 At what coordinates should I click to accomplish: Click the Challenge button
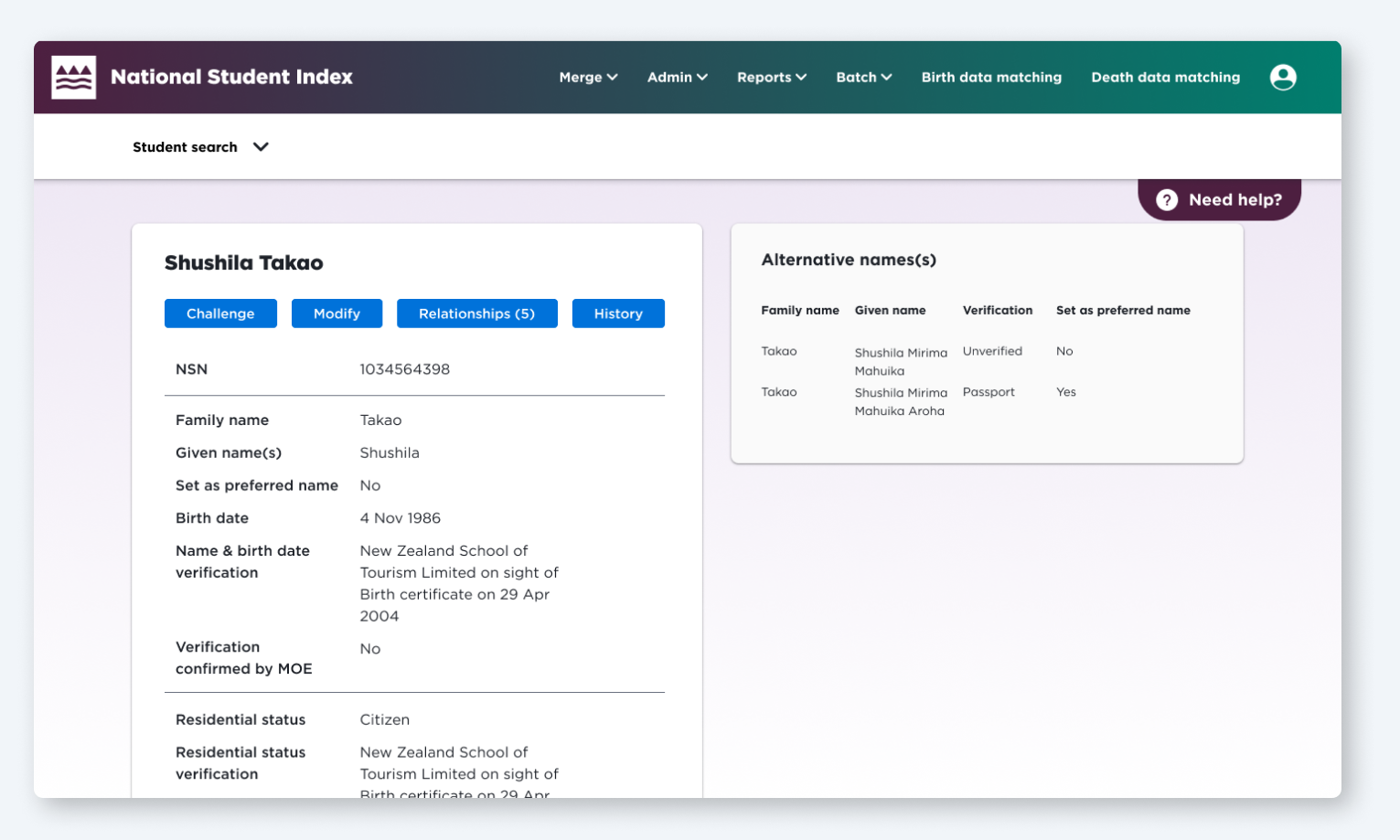click(220, 314)
